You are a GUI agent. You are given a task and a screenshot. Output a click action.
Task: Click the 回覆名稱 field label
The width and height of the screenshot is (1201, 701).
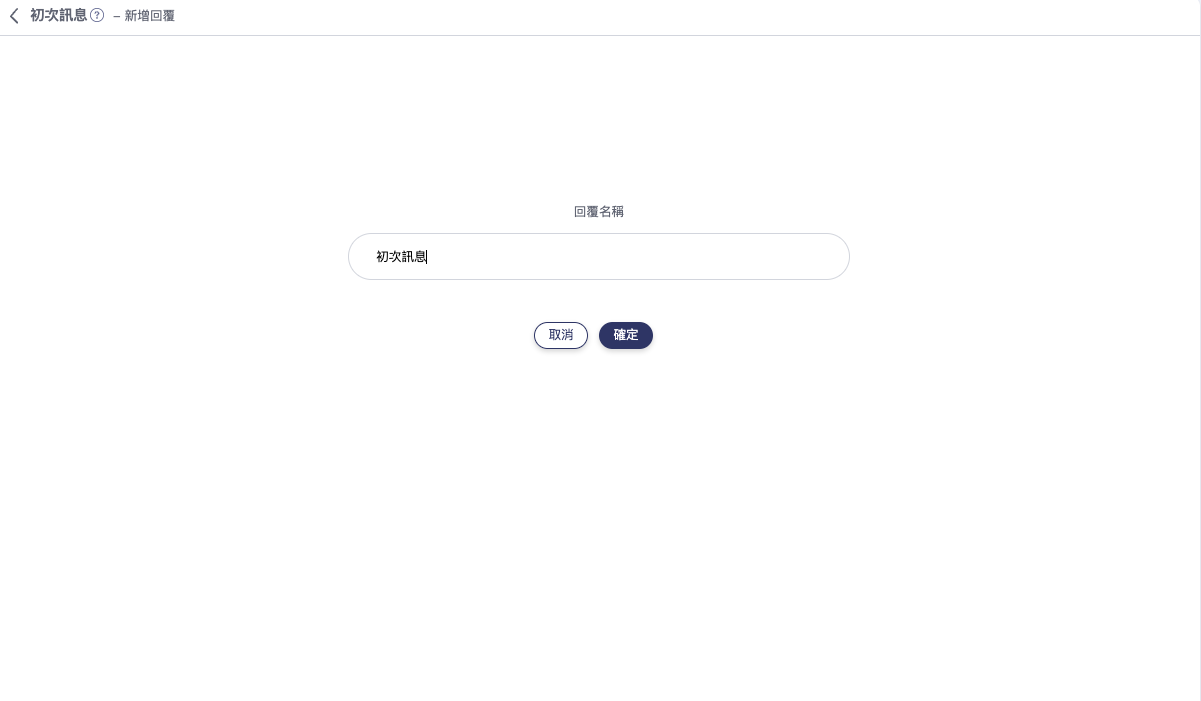coord(599,212)
